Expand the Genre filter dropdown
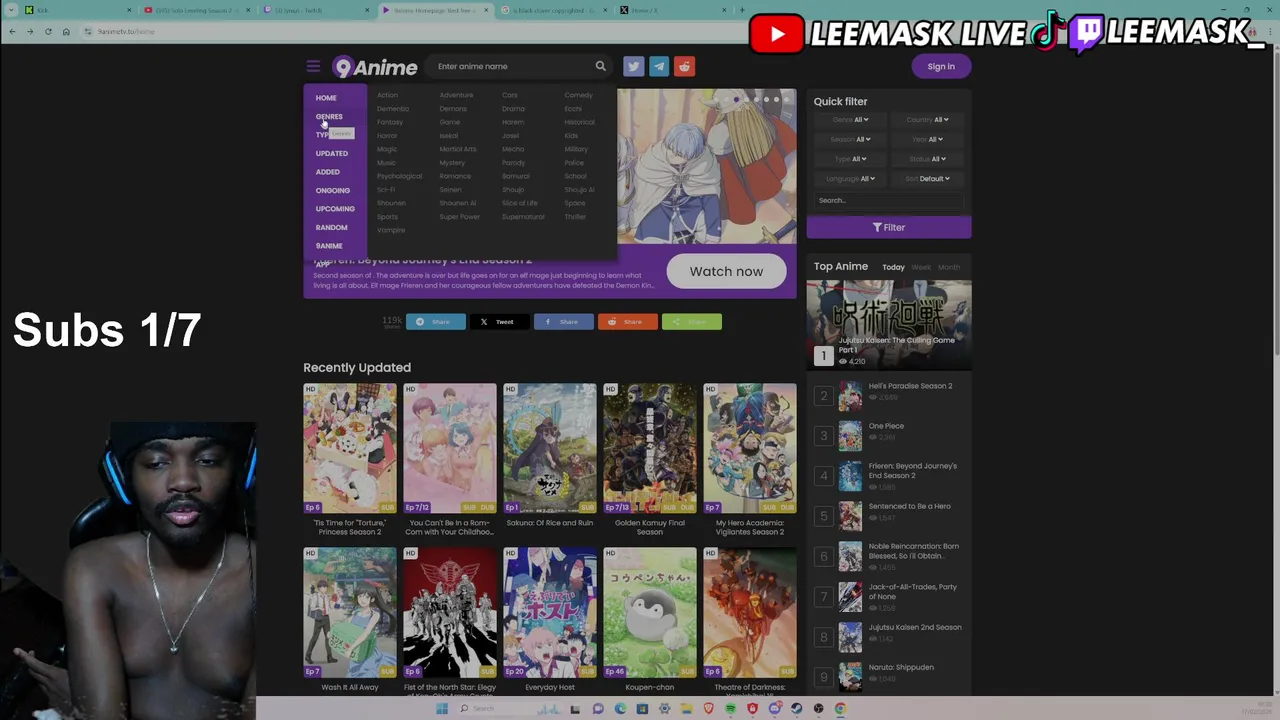The width and height of the screenshot is (1280, 720). (x=850, y=120)
